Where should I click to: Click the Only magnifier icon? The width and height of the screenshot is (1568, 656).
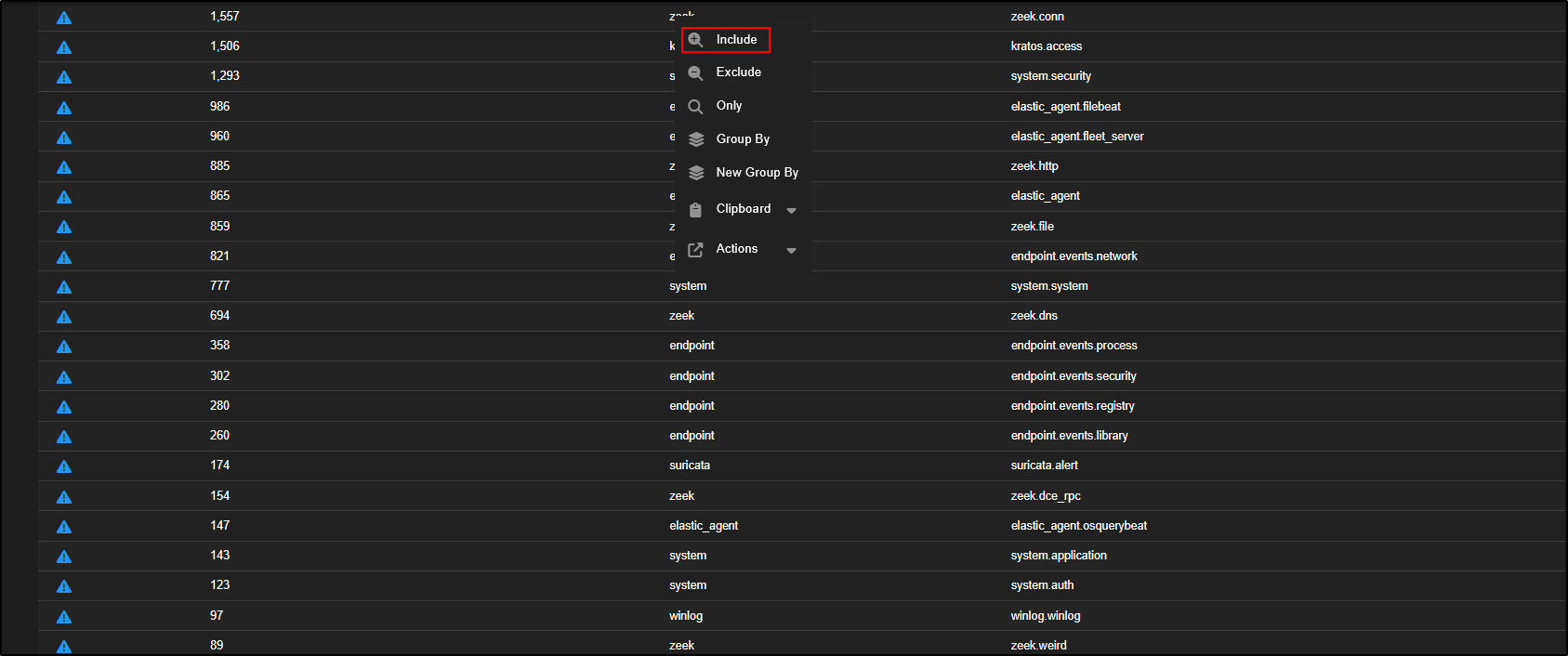pyautogui.click(x=695, y=106)
